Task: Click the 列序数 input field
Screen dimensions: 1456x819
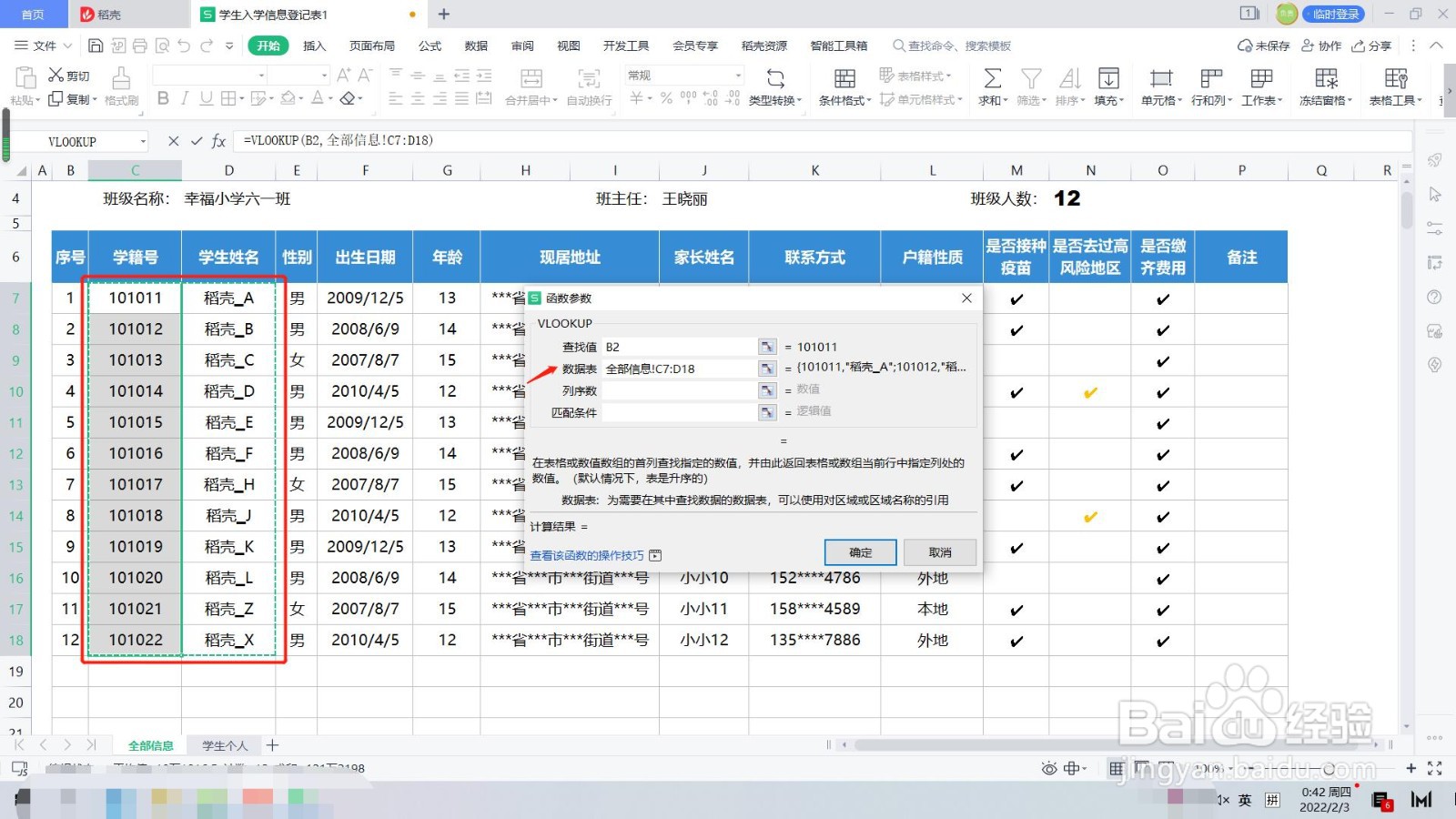Action: point(679,390)
